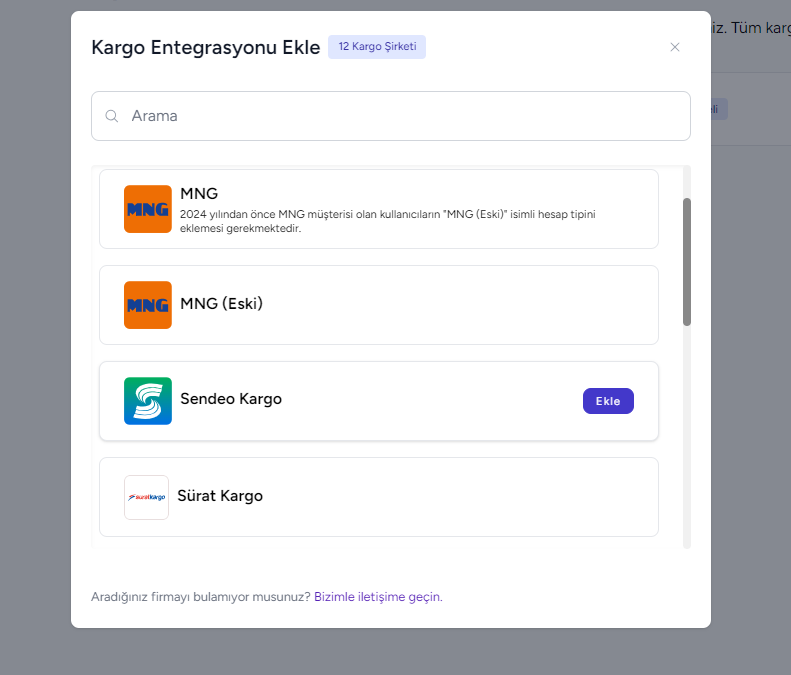This screenshot has height=675, width=791.
Task: Choose the MNG (Eski) carrier name
Action: point(221,303)
